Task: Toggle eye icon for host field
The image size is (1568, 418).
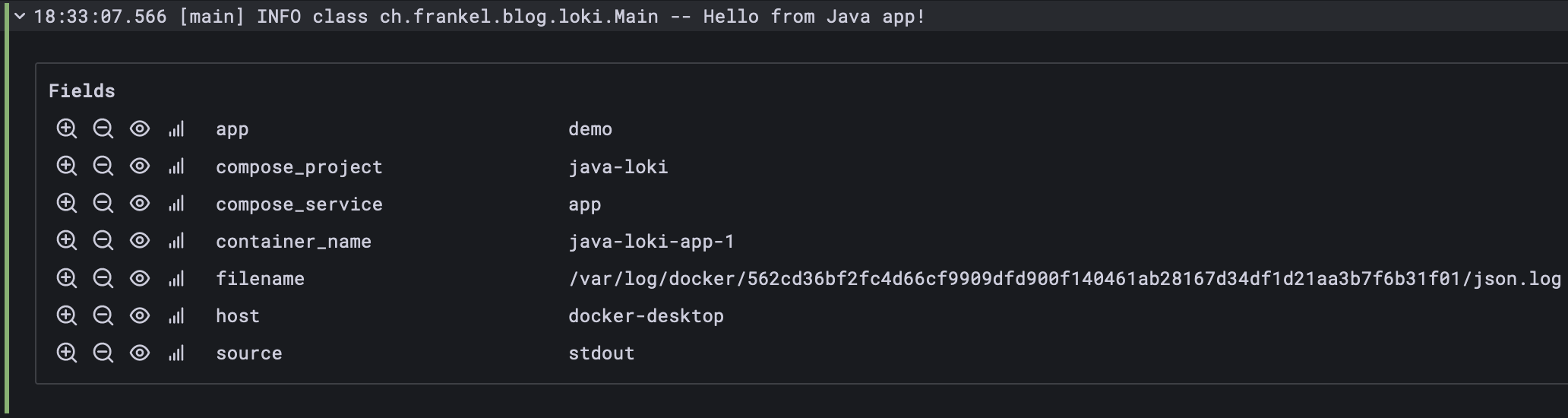Action: tap(140, 315)
